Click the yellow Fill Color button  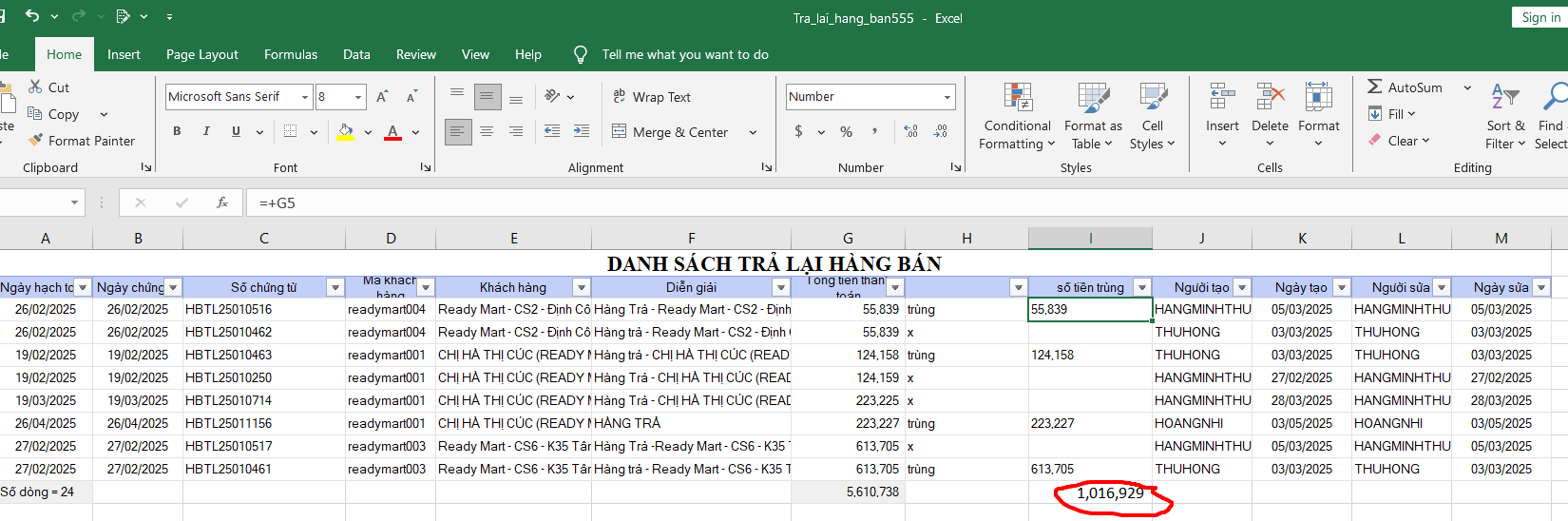[346, 131]
